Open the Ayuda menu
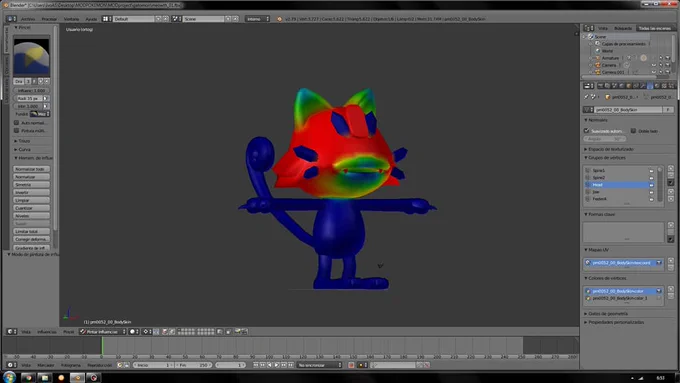This screenshot has width=680, height=383. click(91, 19)
